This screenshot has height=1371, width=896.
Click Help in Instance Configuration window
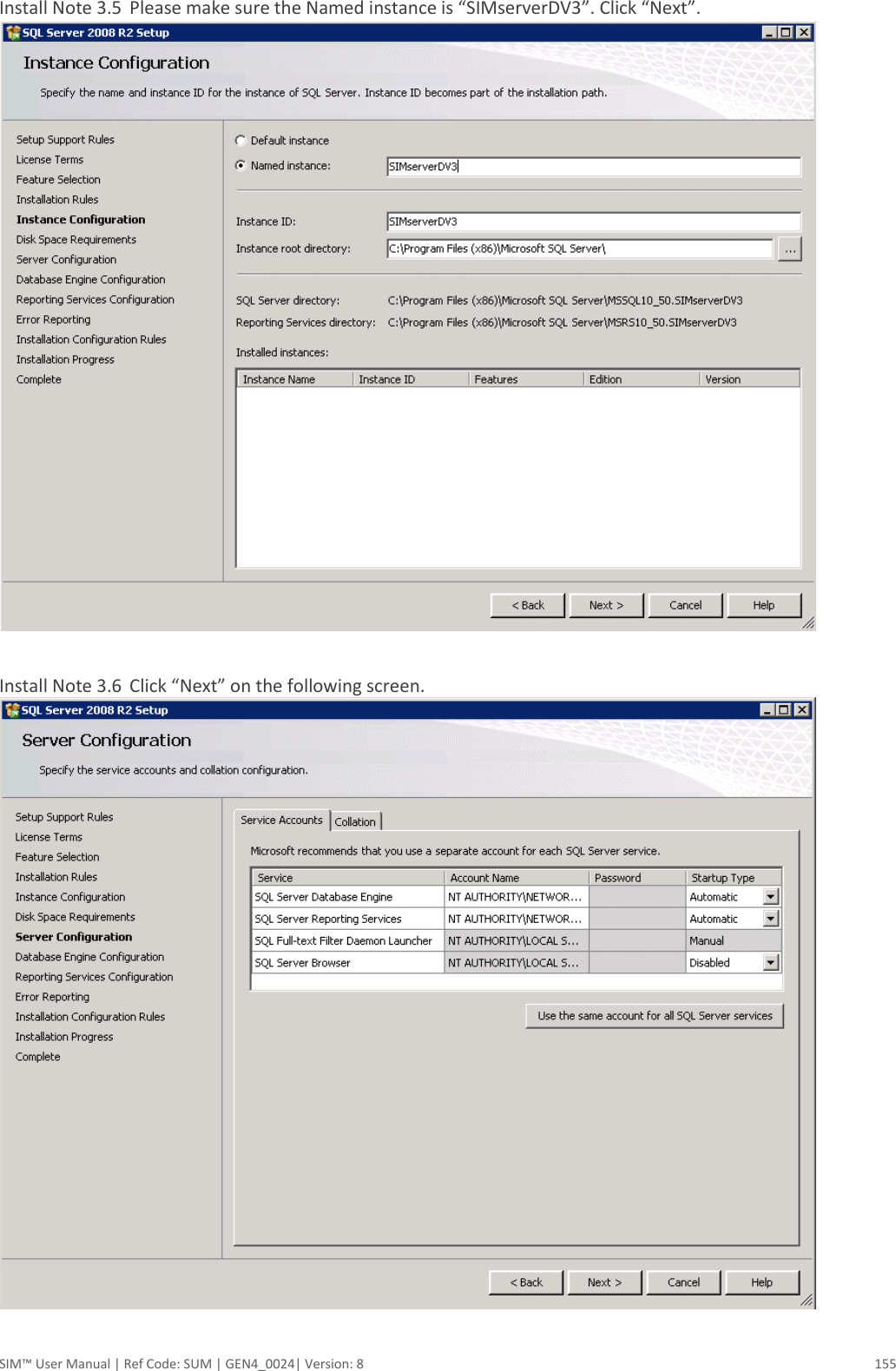point(764,605)
